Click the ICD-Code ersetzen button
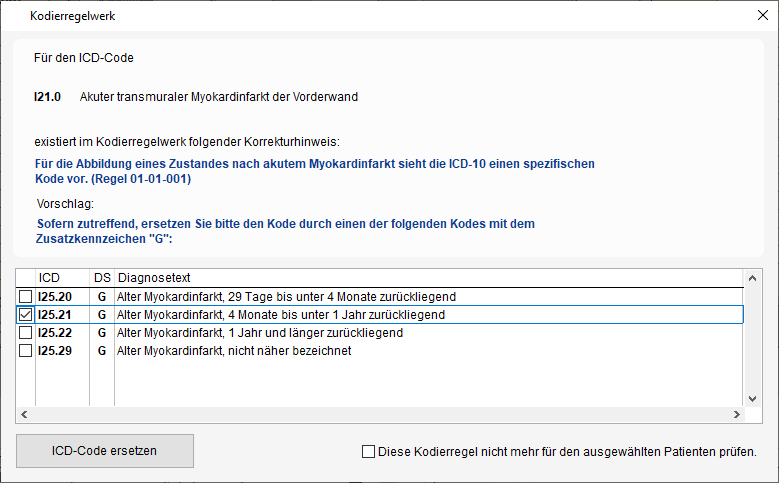Viewport: 779px width, 483px height. pyautogui.click(x=105, y=451)
